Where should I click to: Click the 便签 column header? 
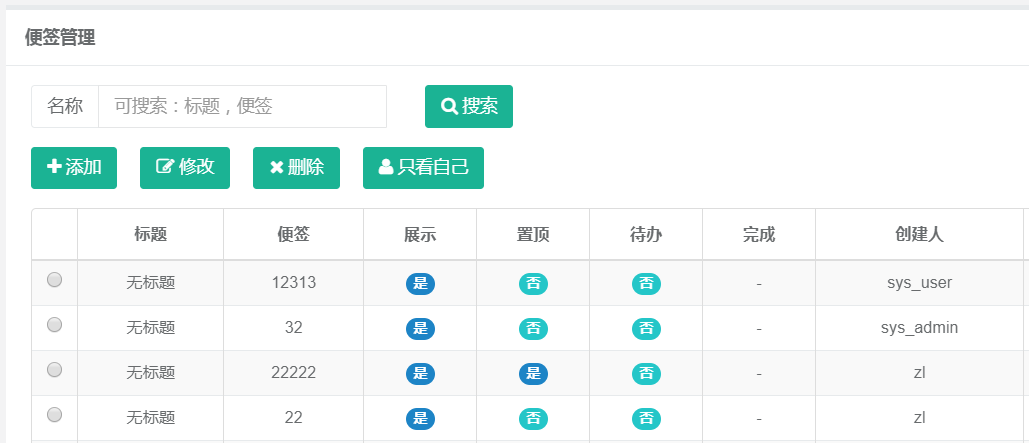[293, 234]
